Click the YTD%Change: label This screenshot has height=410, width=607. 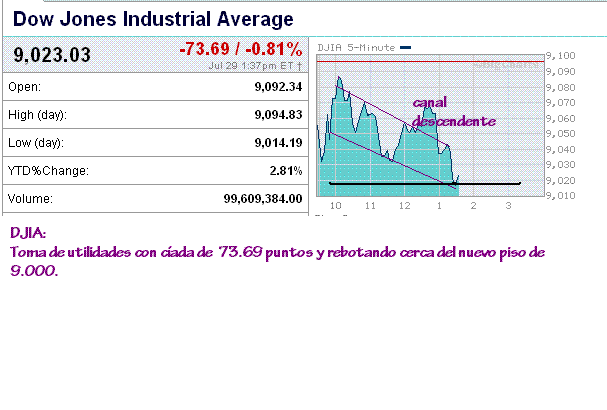pyautogui.click(x=48, y=171)
